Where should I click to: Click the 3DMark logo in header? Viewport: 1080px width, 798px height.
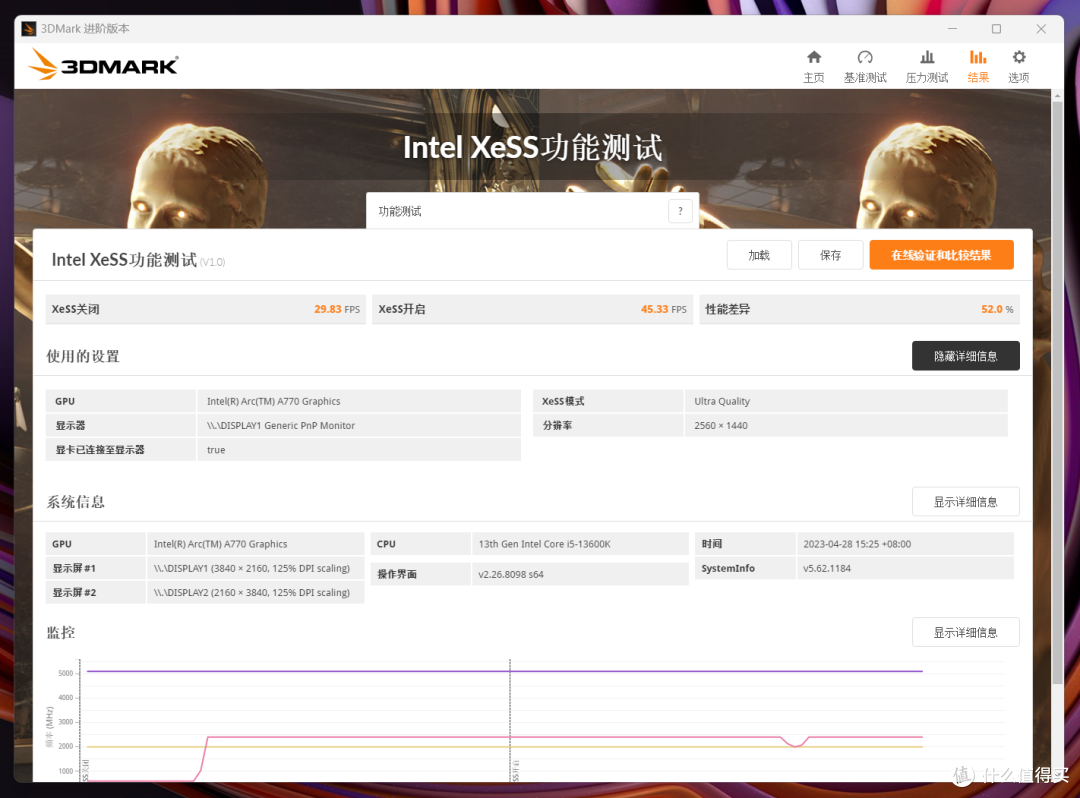point(103,65)
